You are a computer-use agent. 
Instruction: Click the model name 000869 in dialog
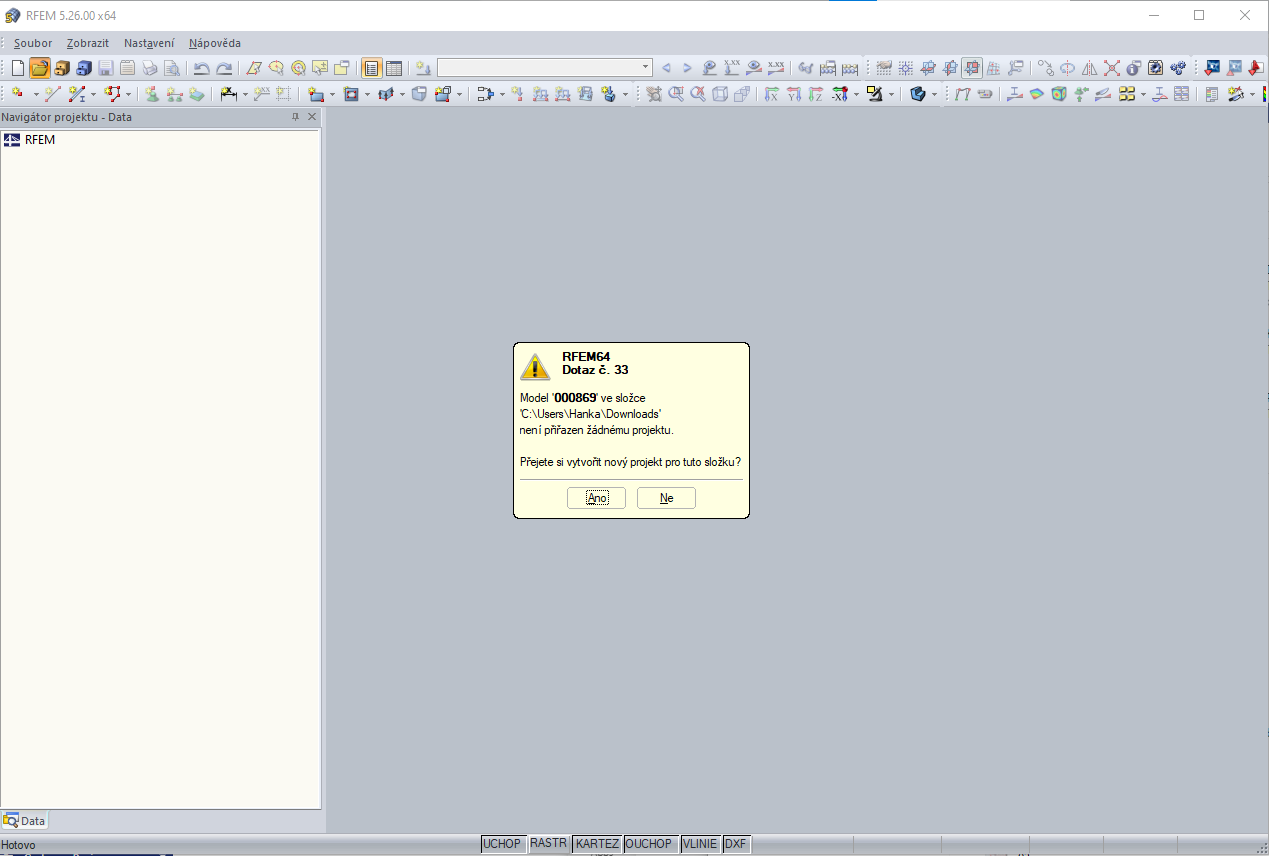click(x=575, y=398)
